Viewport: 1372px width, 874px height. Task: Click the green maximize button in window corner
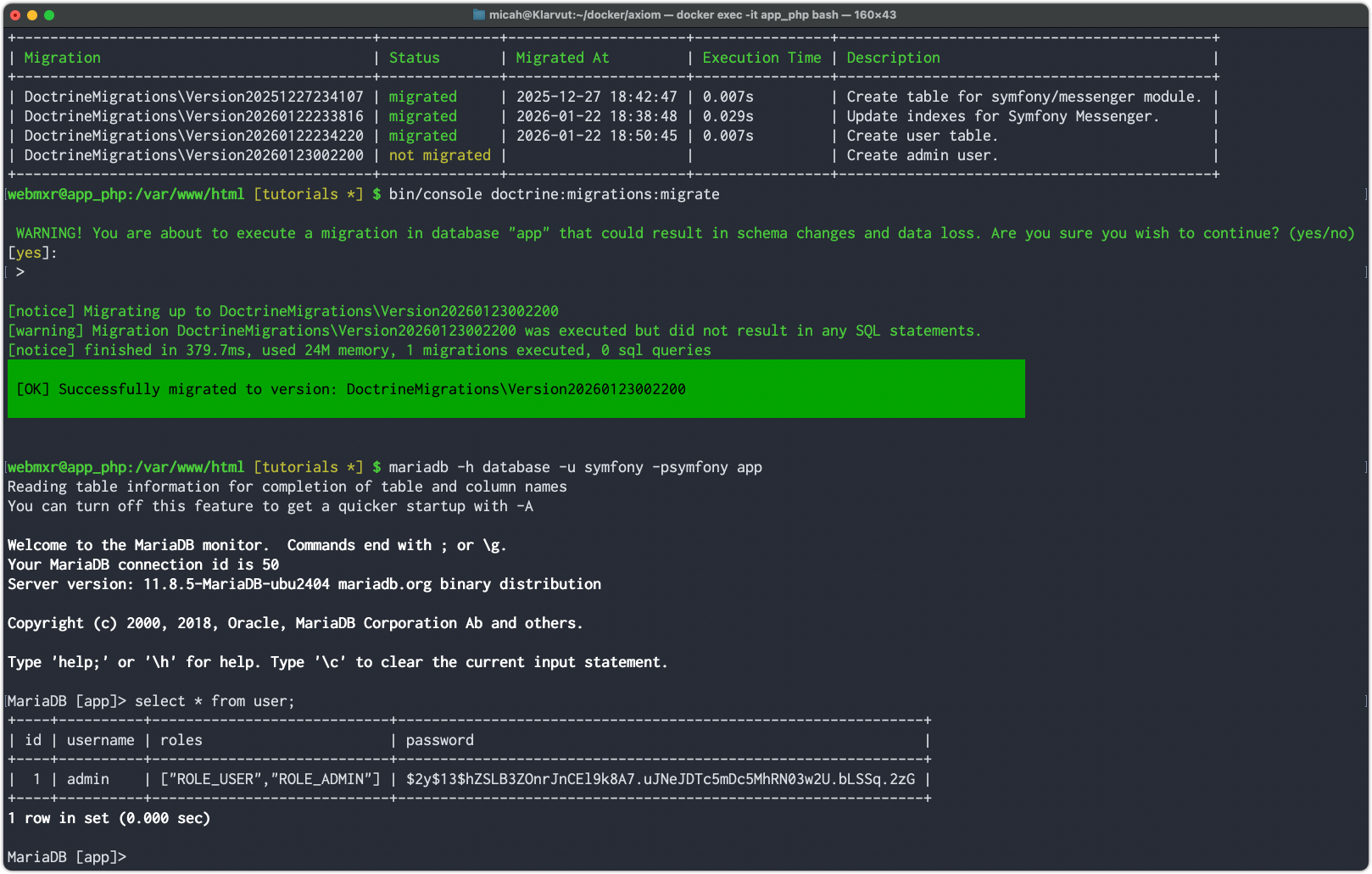[x=51, y=14]
